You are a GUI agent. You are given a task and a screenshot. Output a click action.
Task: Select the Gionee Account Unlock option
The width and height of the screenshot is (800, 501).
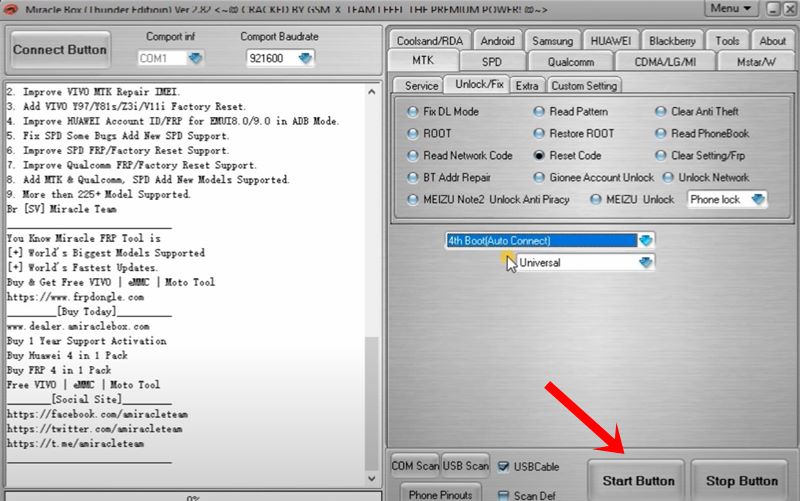tap(593, 178)
